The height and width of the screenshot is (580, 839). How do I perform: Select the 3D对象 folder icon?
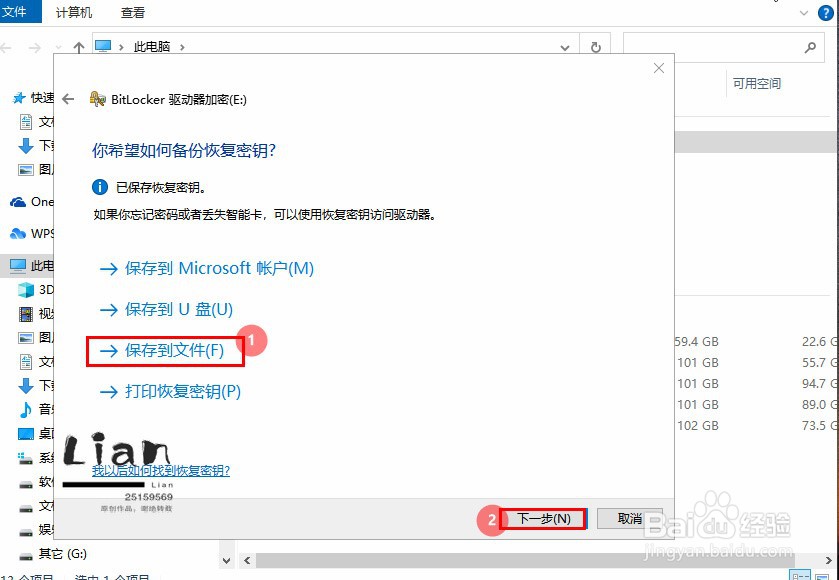click(x=24, y=290)
